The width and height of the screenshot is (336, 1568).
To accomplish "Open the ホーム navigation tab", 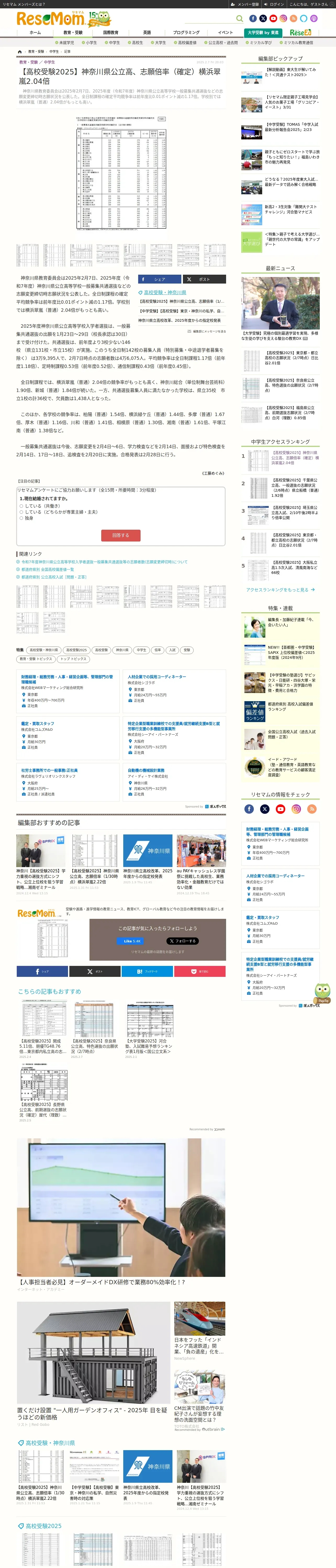I will pyautogui.click(x=35, y=33).
